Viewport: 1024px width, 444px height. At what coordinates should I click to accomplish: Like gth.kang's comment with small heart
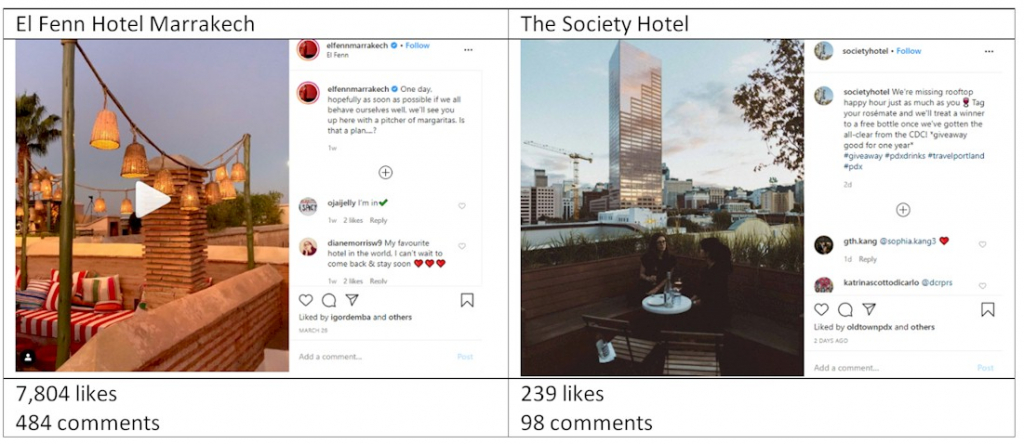pyautogui.click(x=982, y=244)
